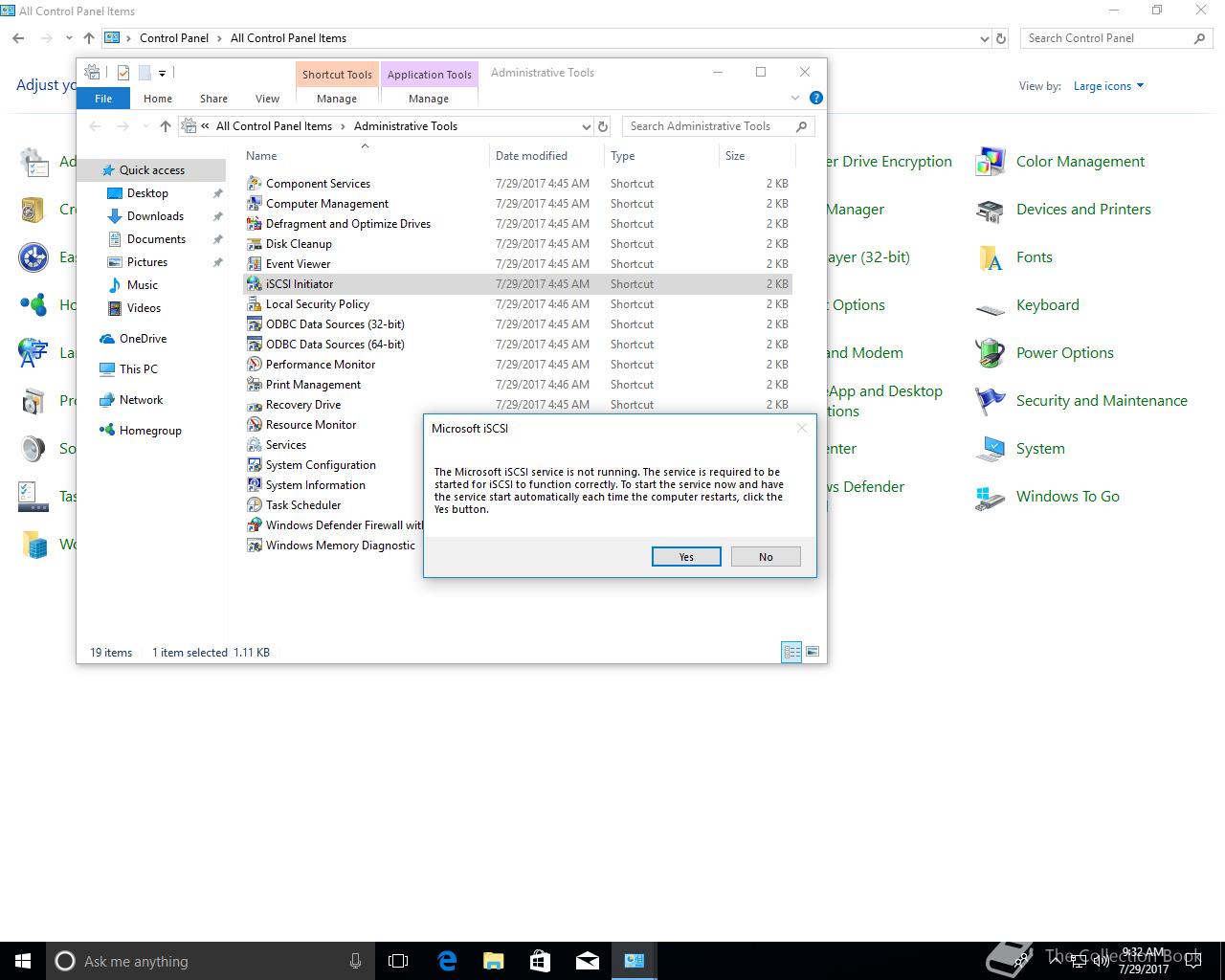Screen dimensions: 1225x980
Task: Close the Microsoft iSCSI dialog
Action: click(802, 428)
